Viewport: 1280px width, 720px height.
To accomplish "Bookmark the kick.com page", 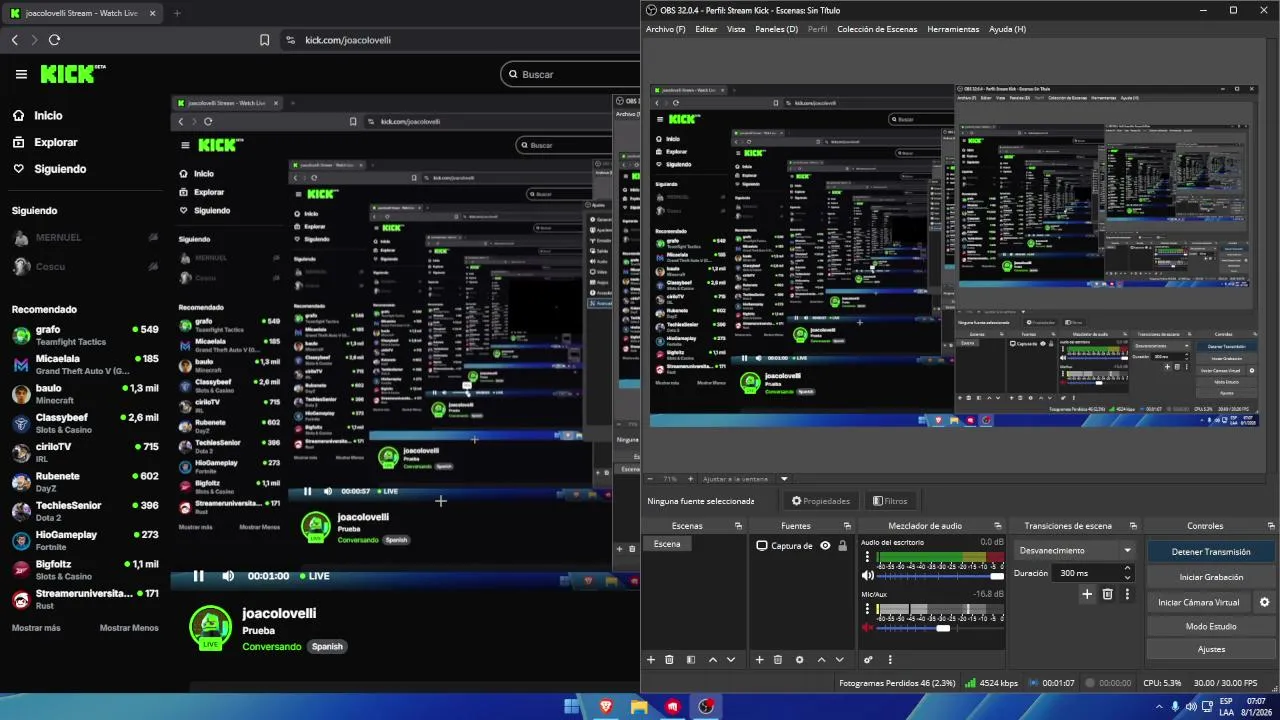I will [264, 40].
